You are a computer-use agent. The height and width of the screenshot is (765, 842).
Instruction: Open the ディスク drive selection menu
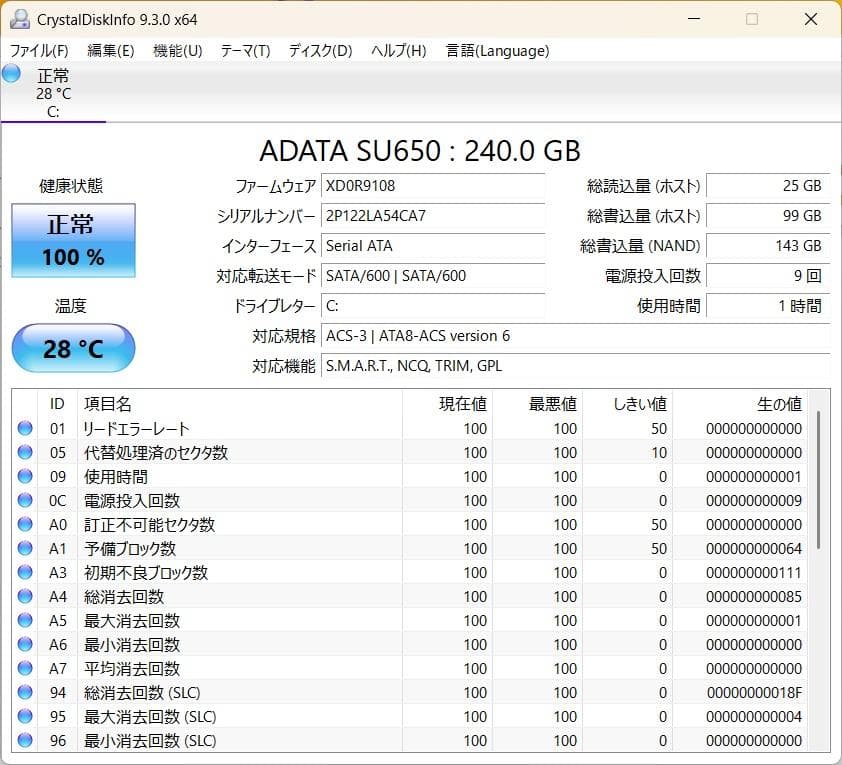pos(318,50)
